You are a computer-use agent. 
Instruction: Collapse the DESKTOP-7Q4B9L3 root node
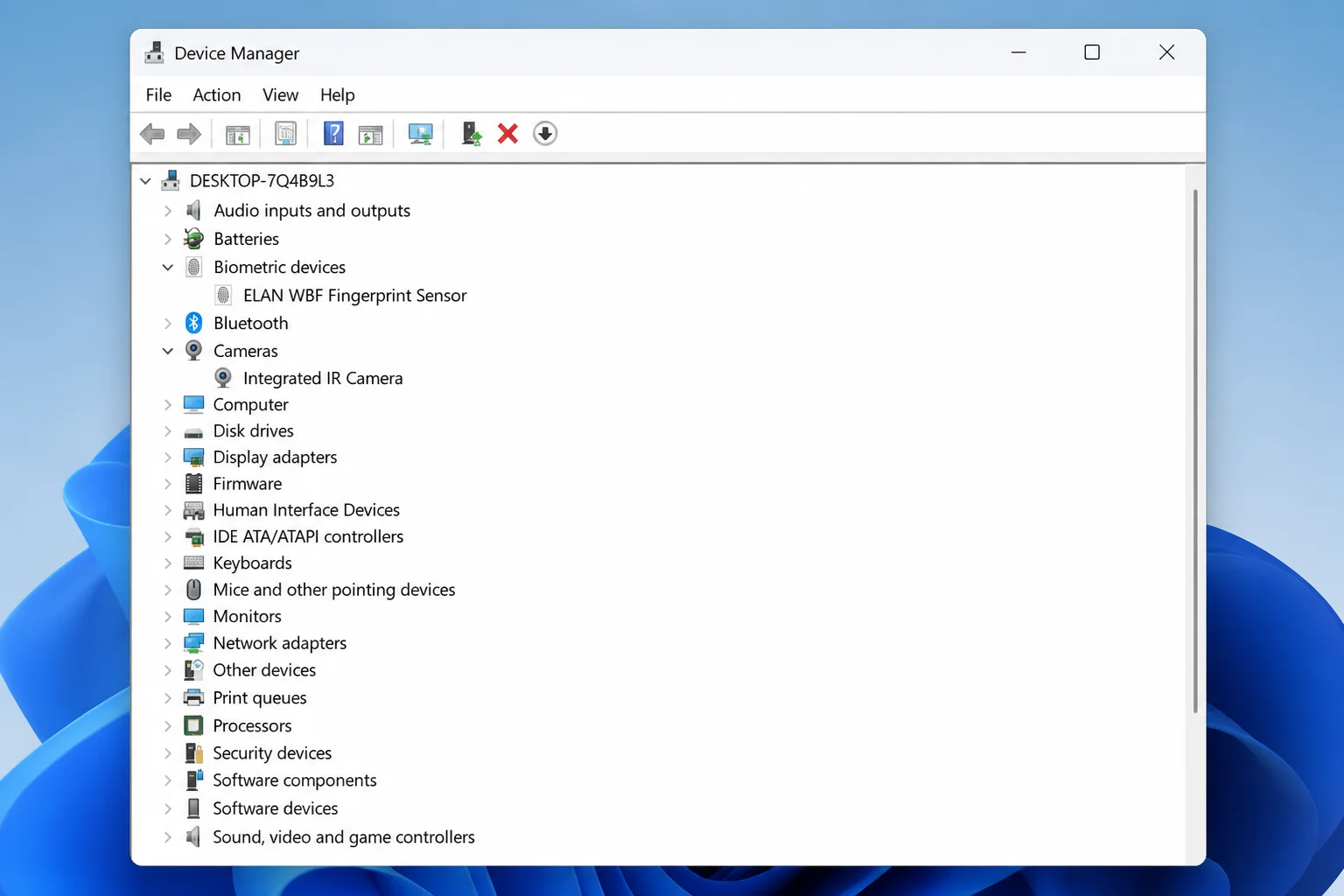pyautogui.click(x=145, y=181)
